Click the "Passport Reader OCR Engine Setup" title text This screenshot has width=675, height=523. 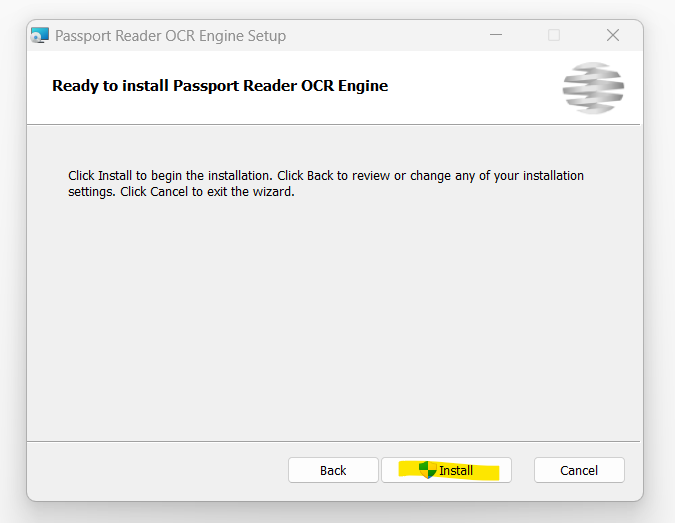pyautogui.click(x=170, y=36)
